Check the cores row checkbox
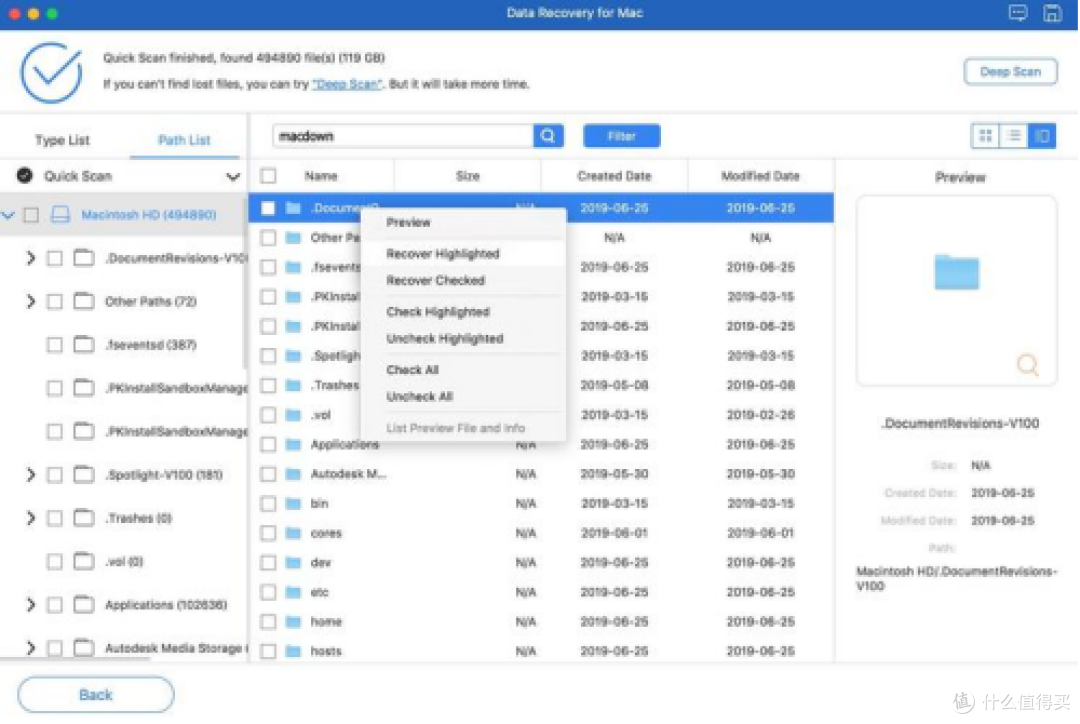The height and width of the screenshot is (724, 1080). (269, 533)
